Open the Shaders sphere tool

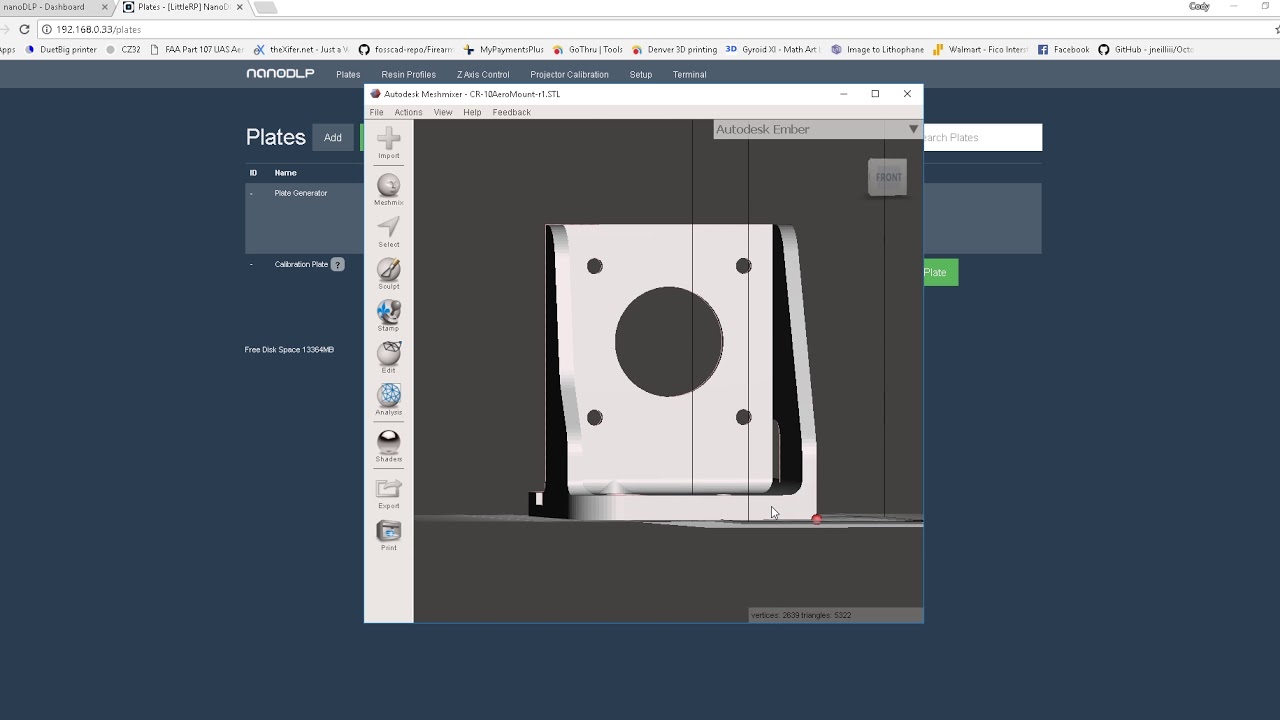389,446
